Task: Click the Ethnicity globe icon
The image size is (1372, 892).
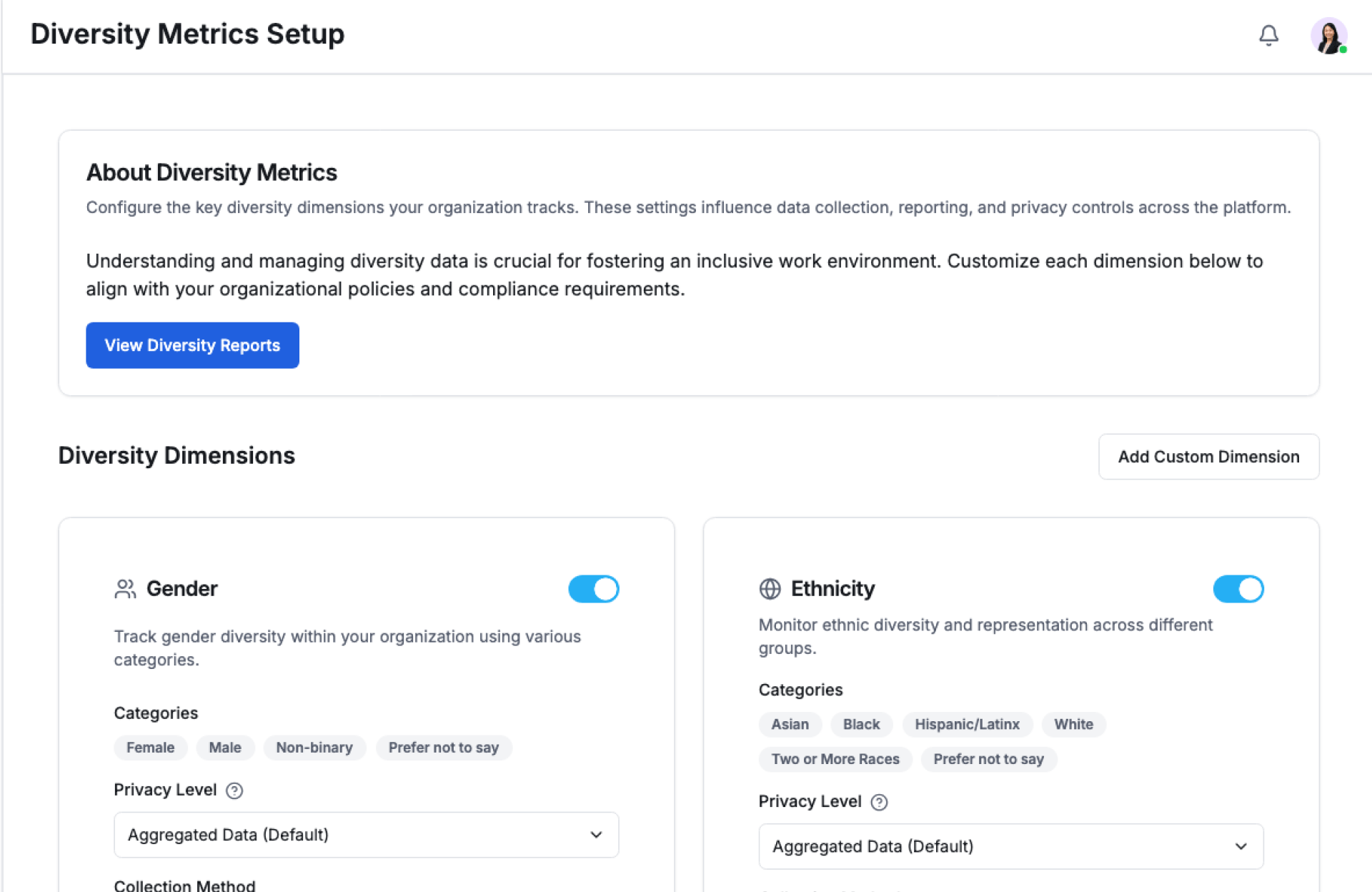Action: pos(770,589)
